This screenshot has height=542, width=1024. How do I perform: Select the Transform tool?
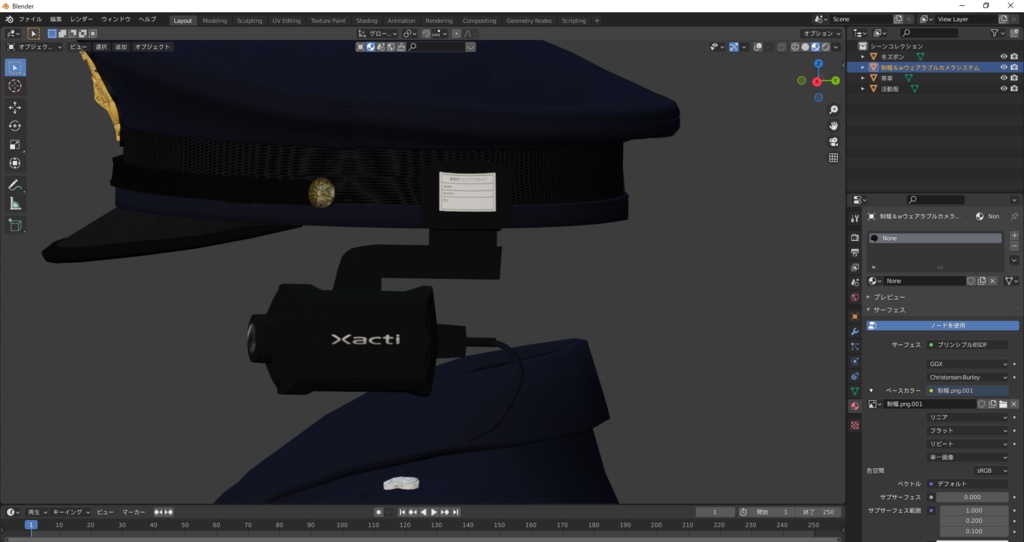coord(15,163)
